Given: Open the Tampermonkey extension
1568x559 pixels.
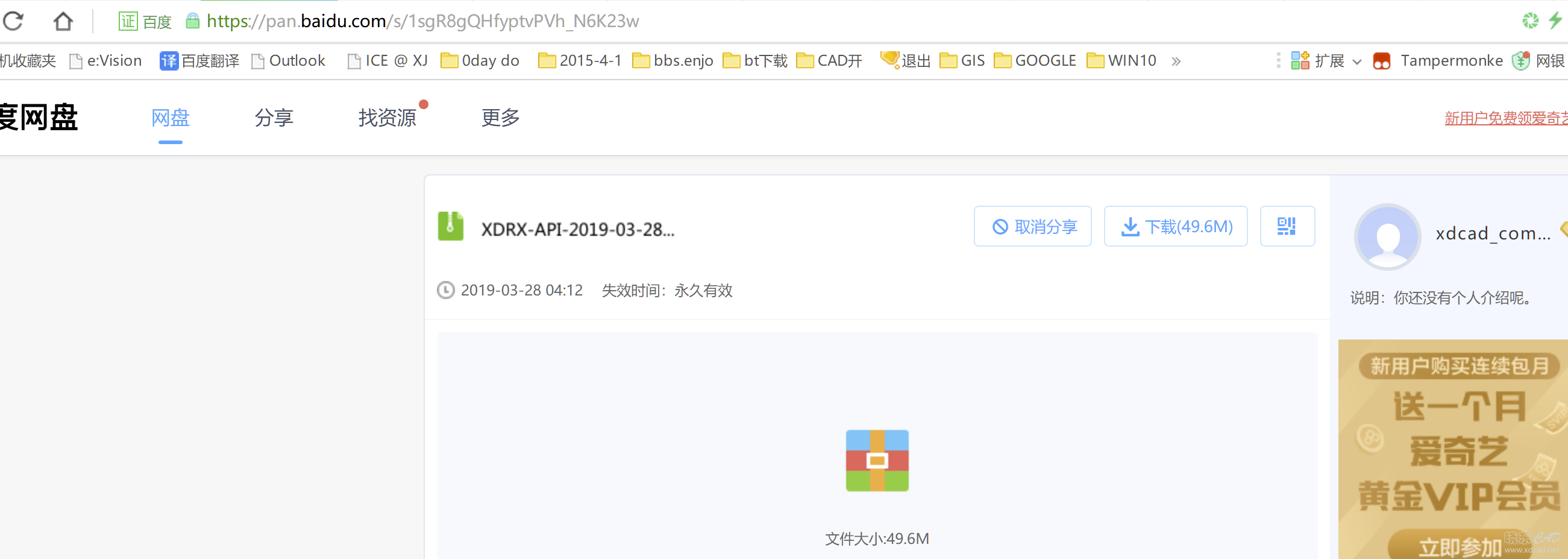Looking at the screenshot, I should coord(1438,61).
